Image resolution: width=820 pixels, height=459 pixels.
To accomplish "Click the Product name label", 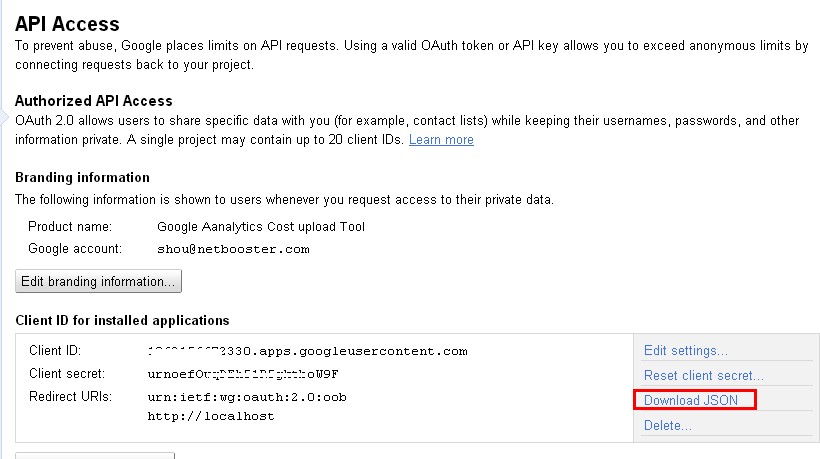I will [x=70, y=226].
